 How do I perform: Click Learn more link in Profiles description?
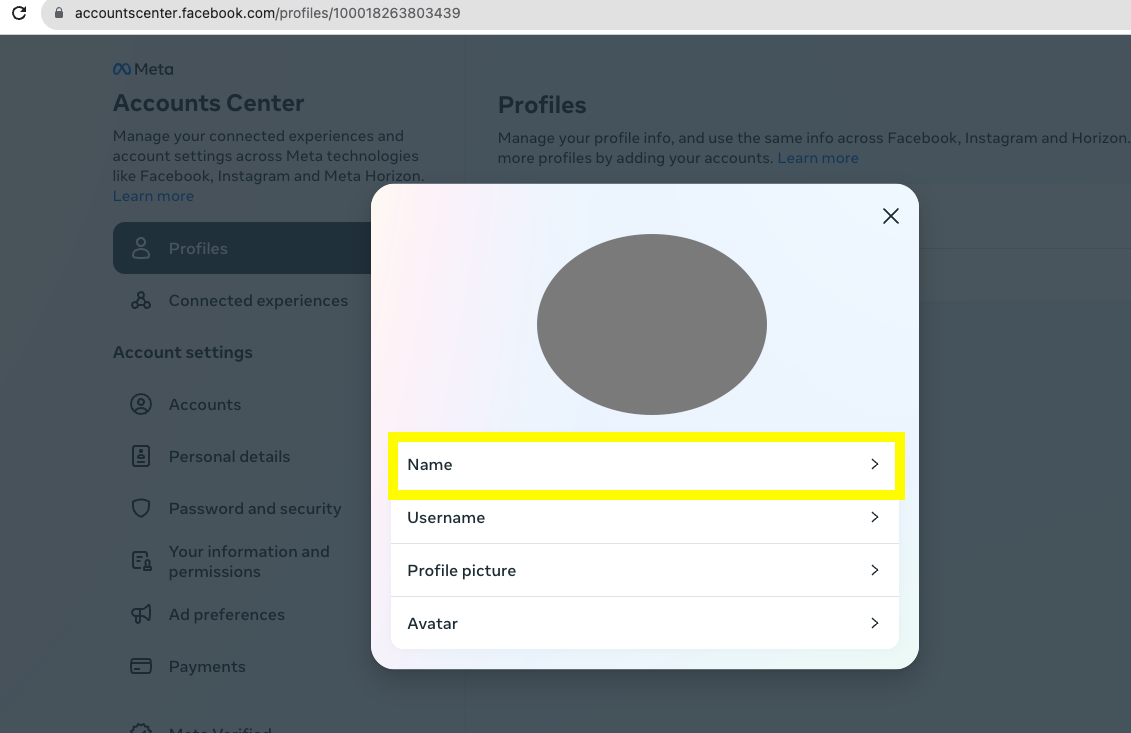[818, 158]
